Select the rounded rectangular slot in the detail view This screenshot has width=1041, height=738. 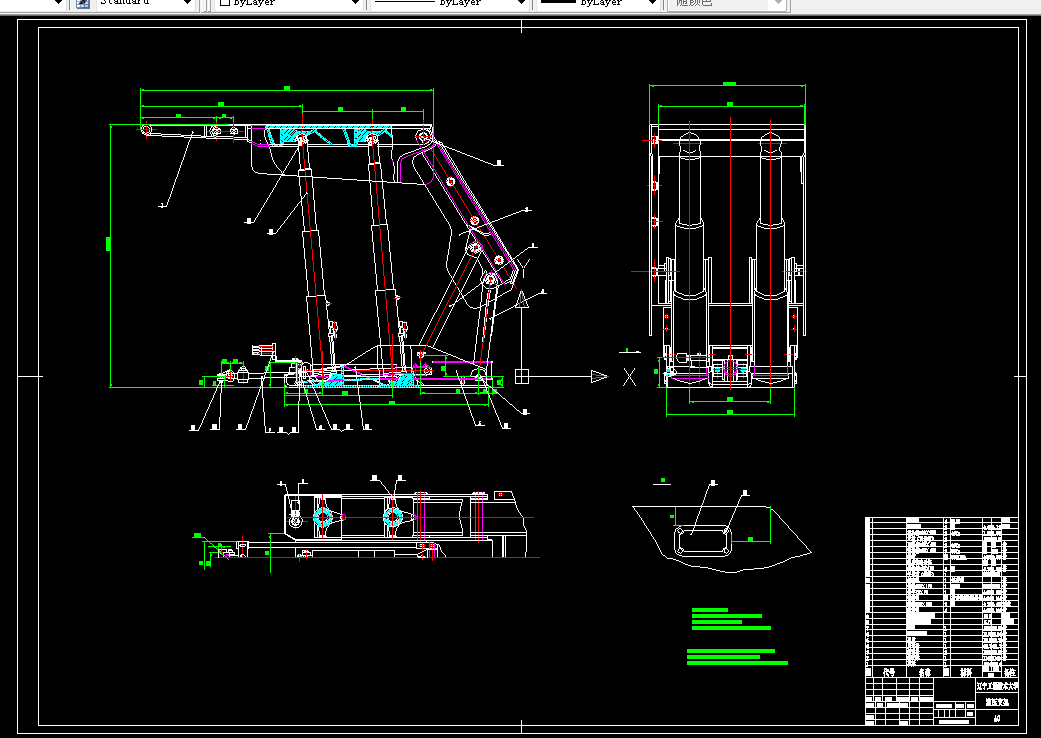(702, 540)
